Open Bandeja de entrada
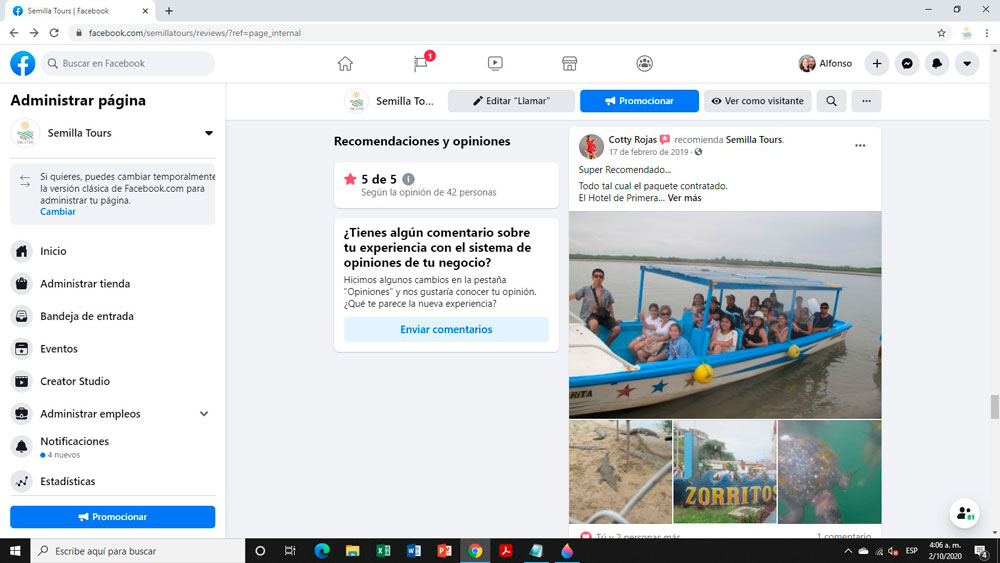 (113, 316)
